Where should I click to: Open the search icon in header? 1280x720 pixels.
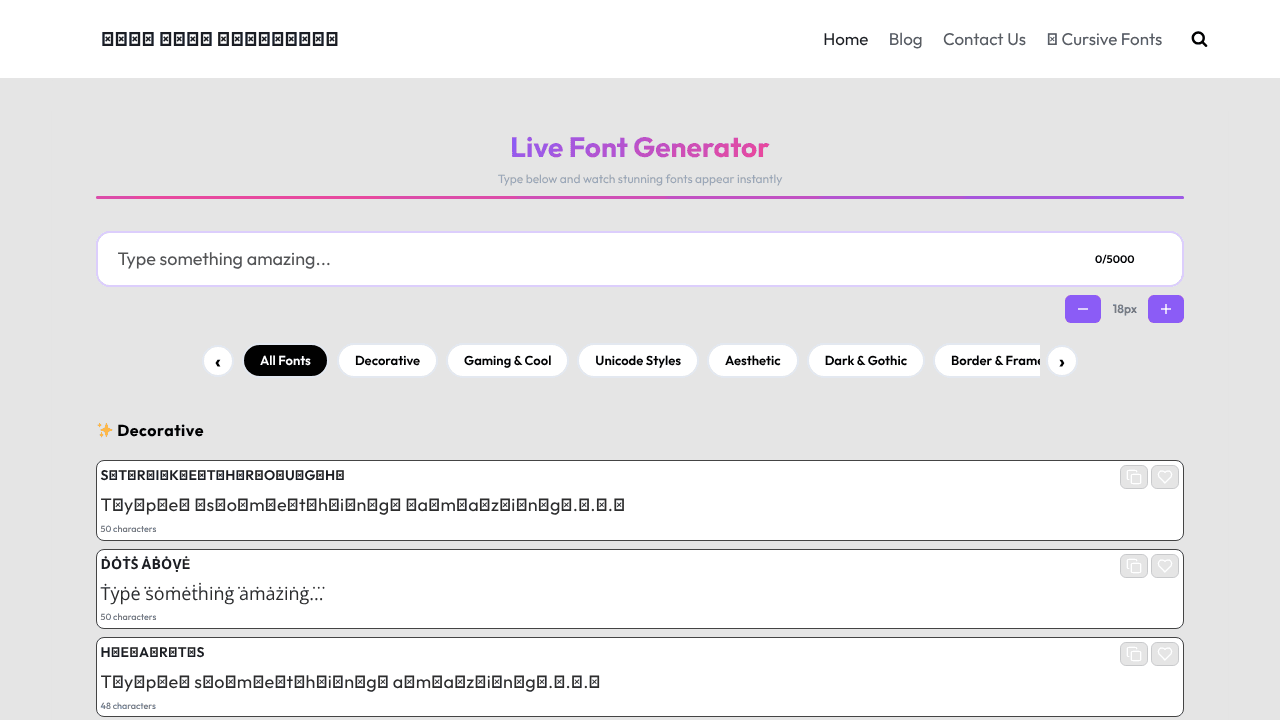pyautogui.click(x=1199, y=39)
